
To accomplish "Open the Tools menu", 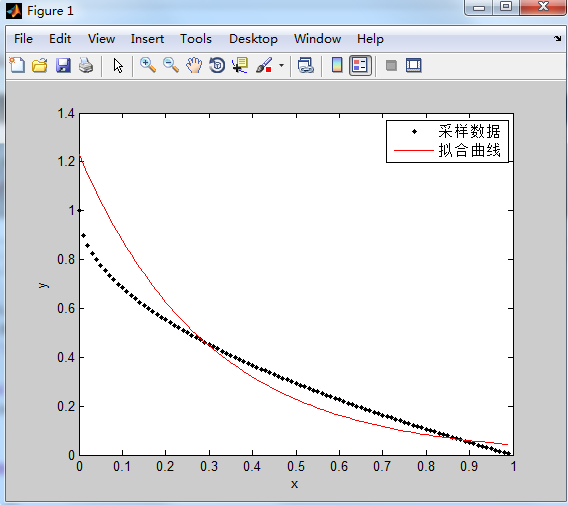I will tap(196, 39).
